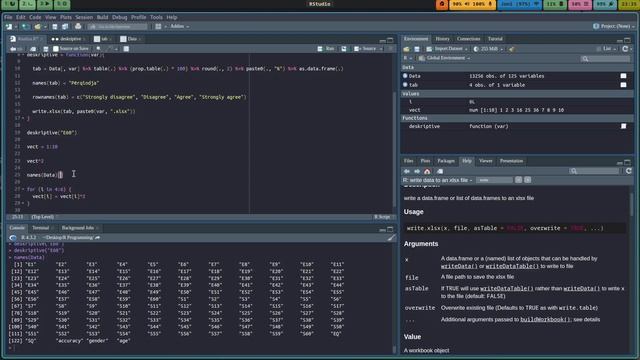Image resolution: width=640 pixels, height=360 pixels.
Task: Follow the buildWorkbook() help link
Action: tap(545, 320)
